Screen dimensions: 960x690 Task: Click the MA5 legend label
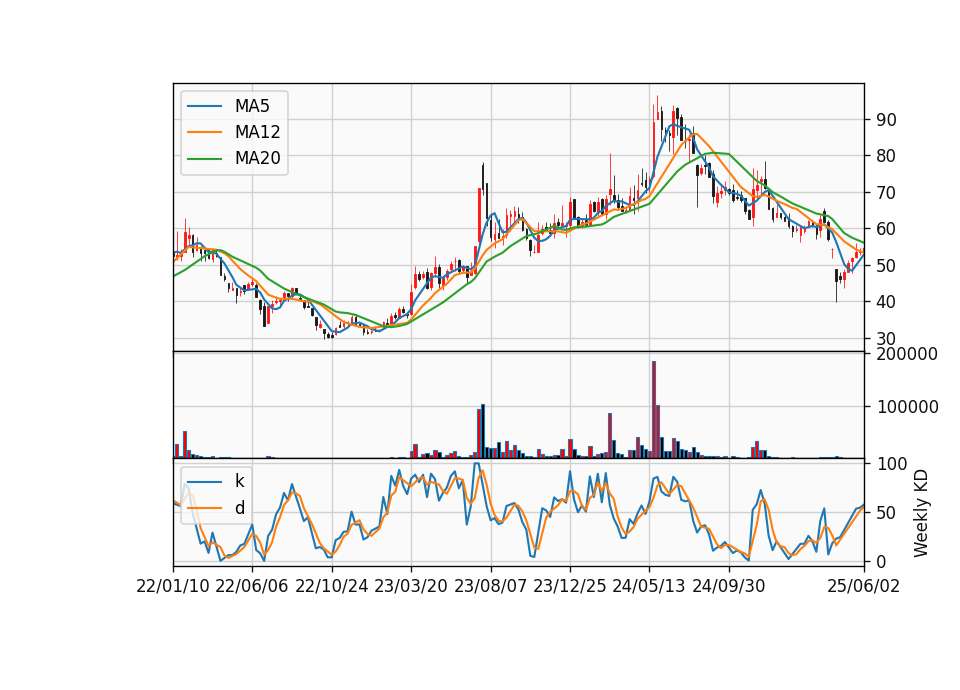coord(252,106)
